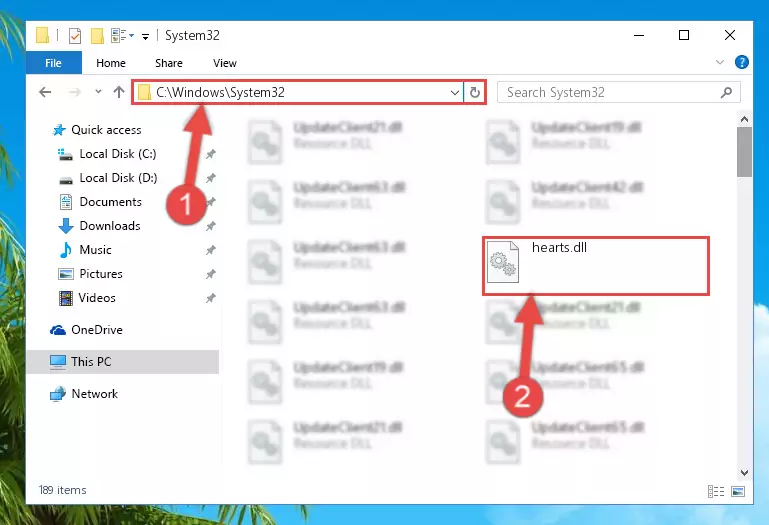Unpin Local Disk (C:) via pin icon
769x525 pixels.
click(x=211, y=154)
